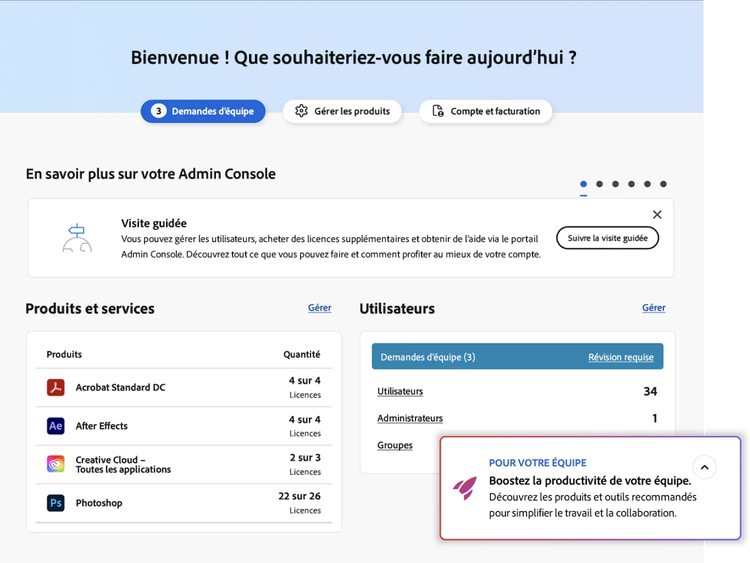Open the Demandes d'équipe tab
This screenshot has height=563, width=750.
point(203,111)
